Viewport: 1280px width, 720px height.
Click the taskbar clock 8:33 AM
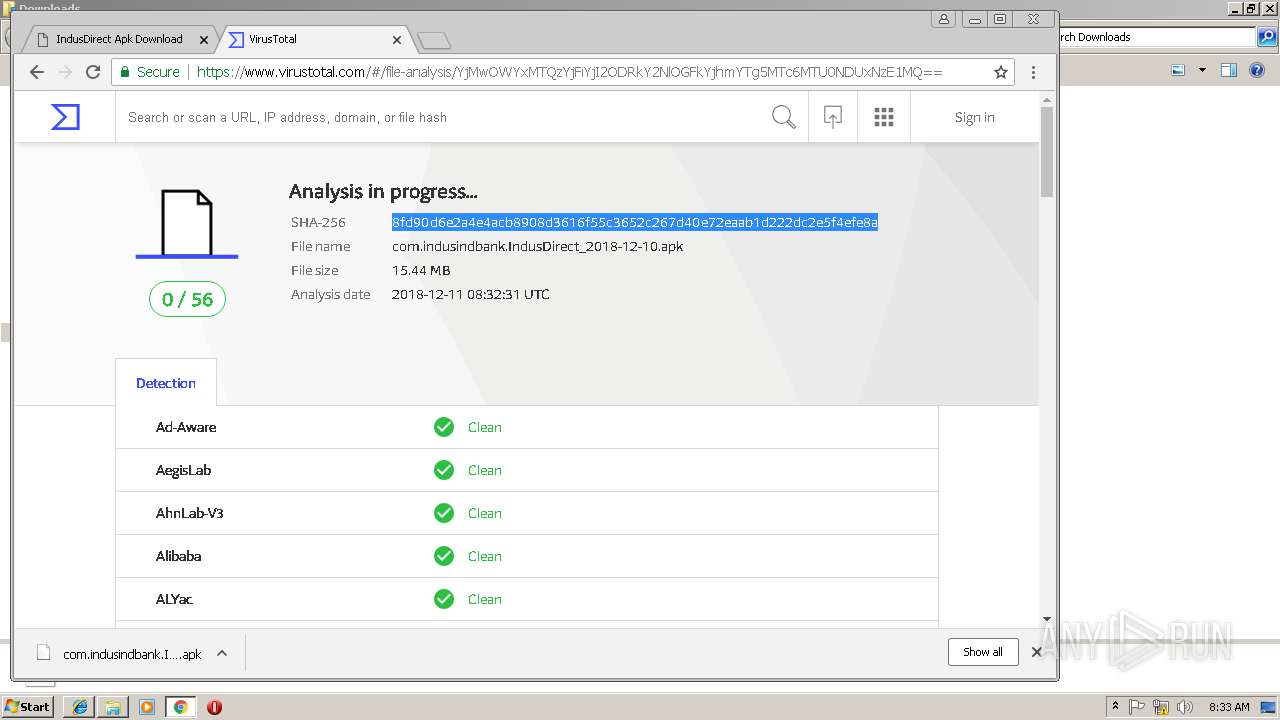1229,707
